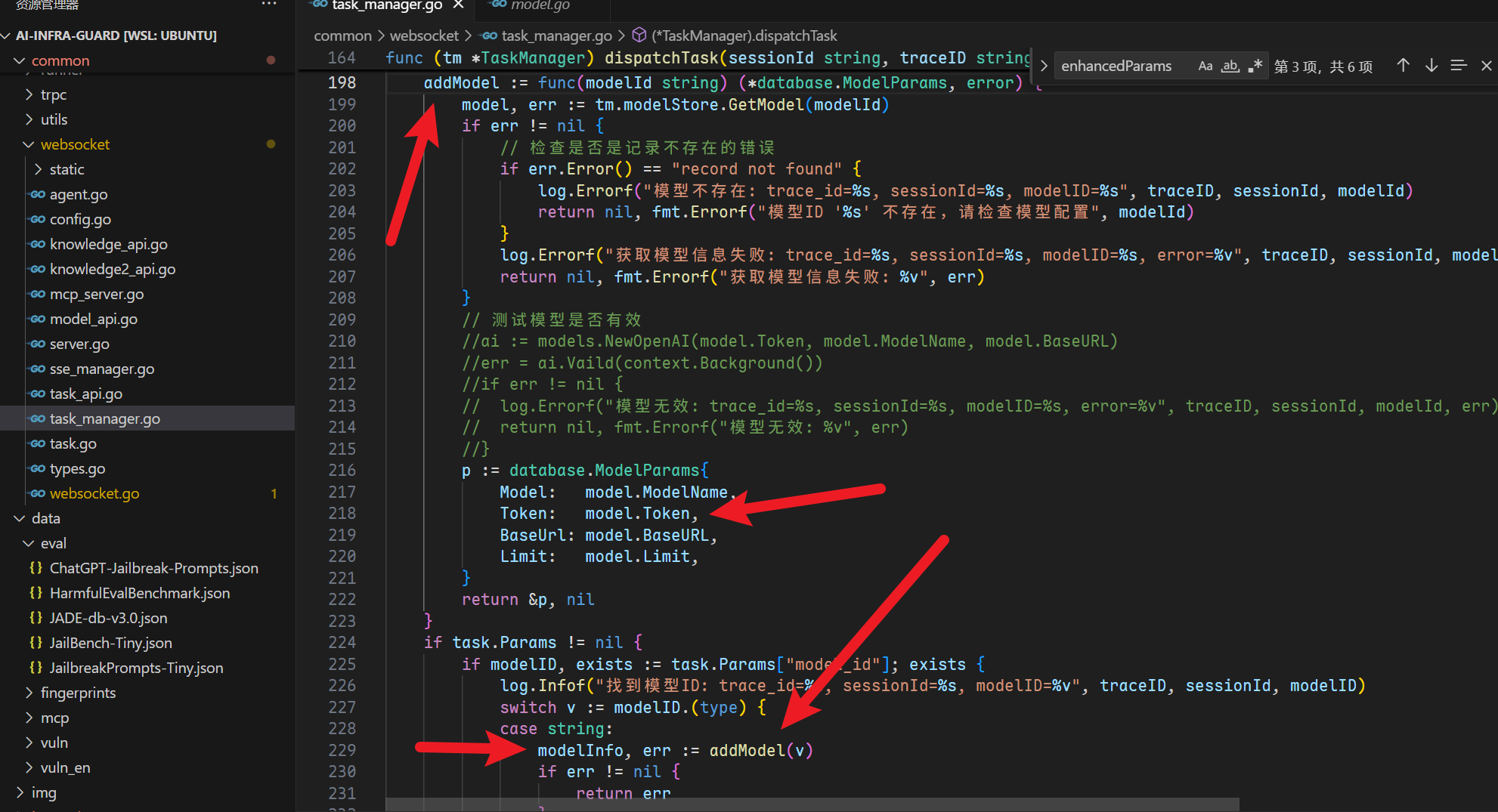
Task: Toggle match whole word option
Action: (x=1230, y=66)
